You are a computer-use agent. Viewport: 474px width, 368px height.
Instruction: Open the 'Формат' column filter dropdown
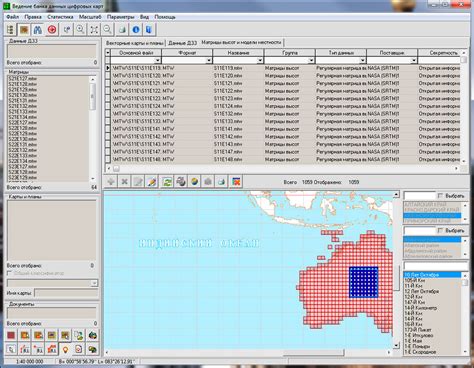(209, 60)
